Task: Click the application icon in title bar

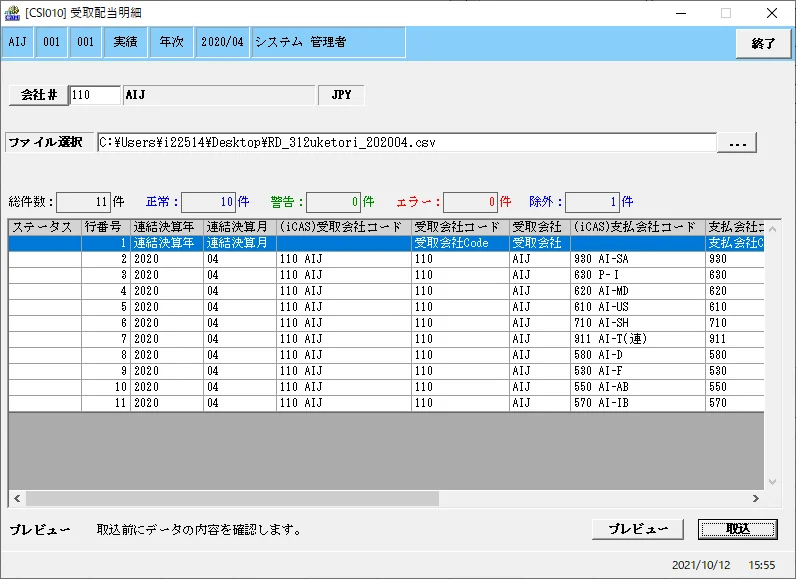Action: (x=12, y=13)
